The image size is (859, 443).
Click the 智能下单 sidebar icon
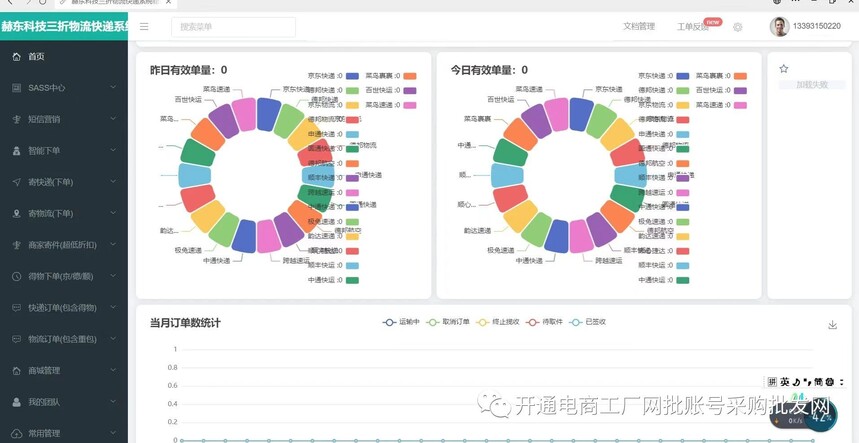pos(16,151)
